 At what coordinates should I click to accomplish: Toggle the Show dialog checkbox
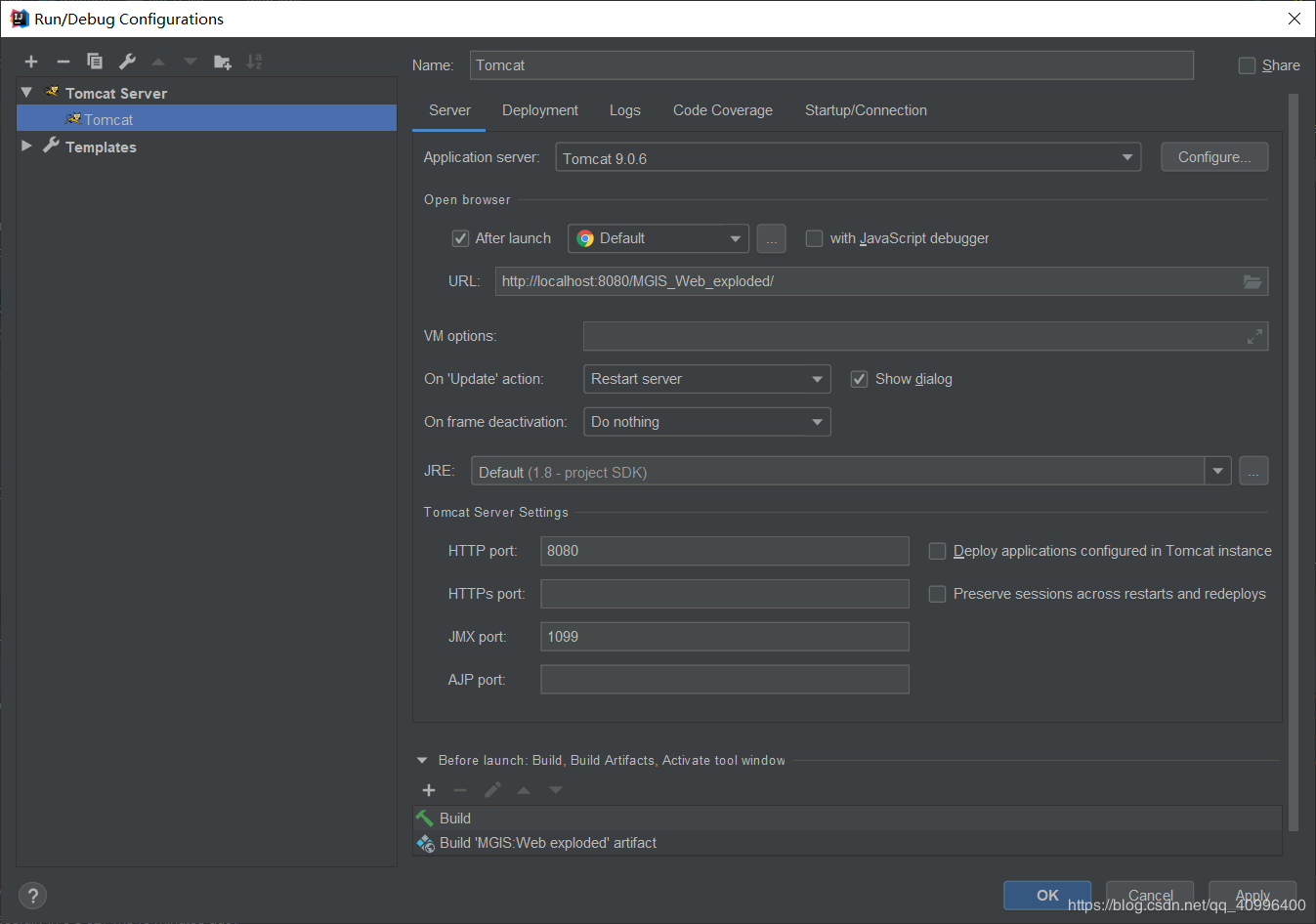pos(859,379)
